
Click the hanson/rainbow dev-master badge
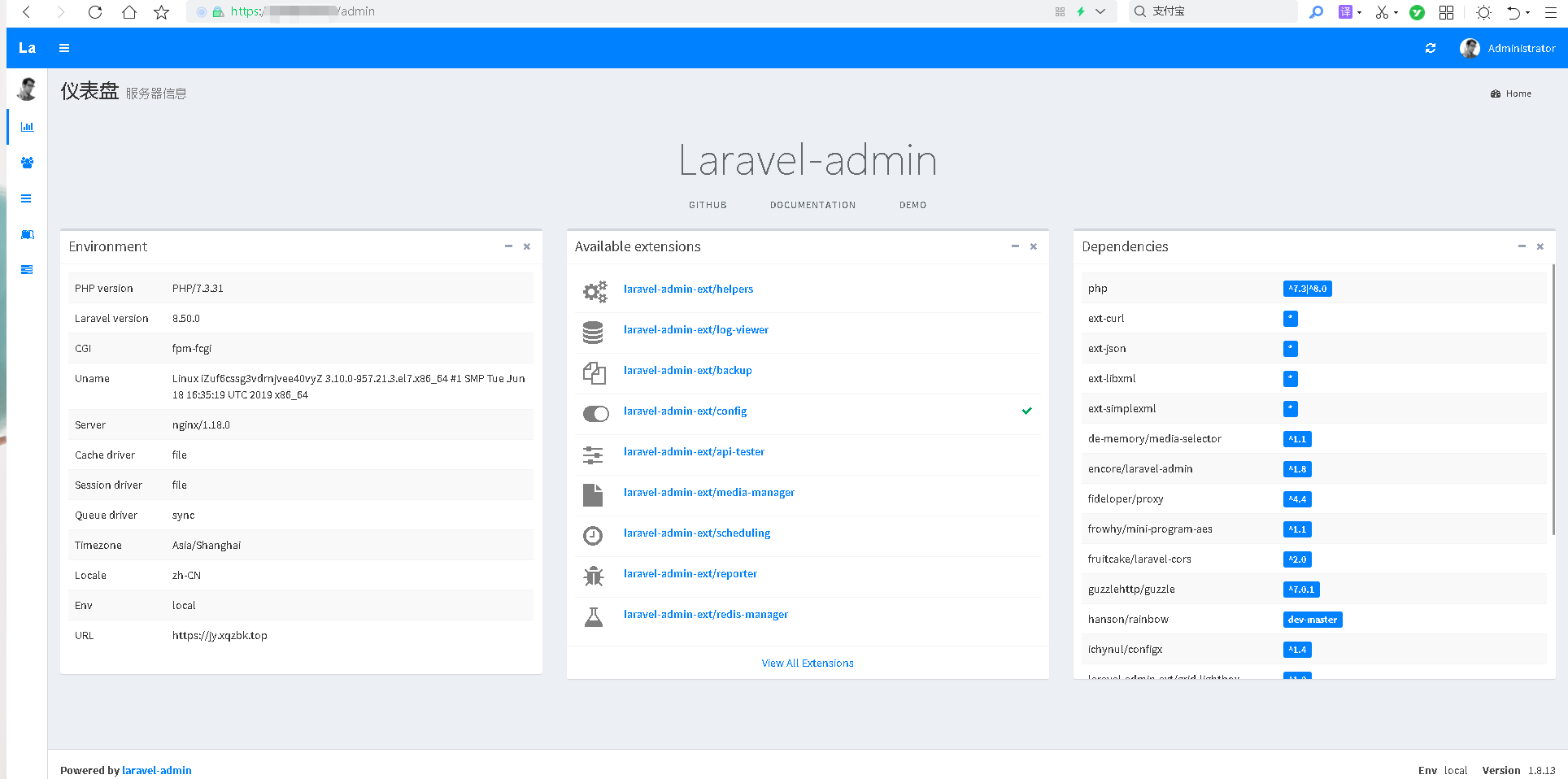[1313, 620]
